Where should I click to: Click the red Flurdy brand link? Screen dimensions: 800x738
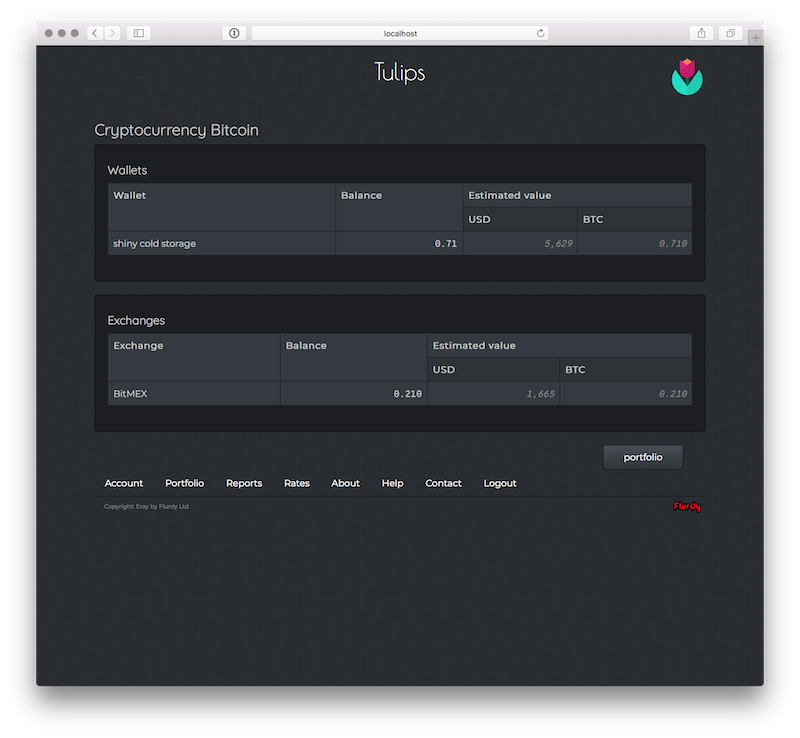click(687, 506)
